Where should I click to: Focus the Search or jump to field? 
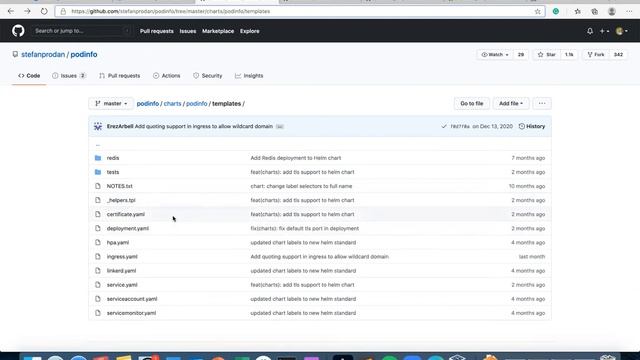tap(81, 31)
